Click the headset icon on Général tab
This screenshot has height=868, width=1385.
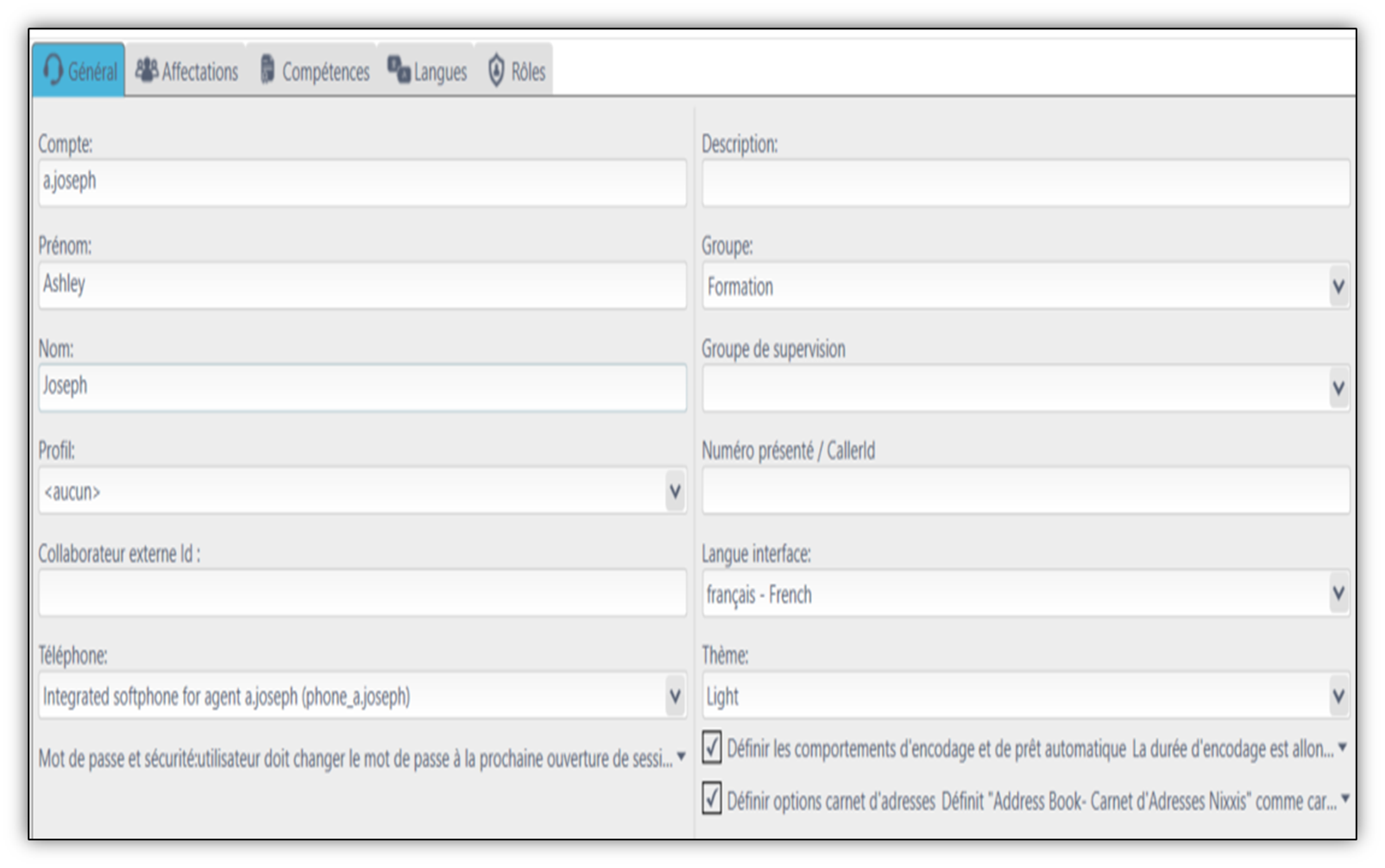(53, 70)
